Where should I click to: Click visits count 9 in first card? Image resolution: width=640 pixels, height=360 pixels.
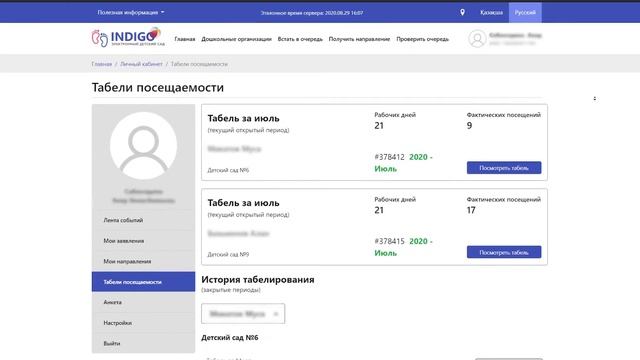point(469,126)
